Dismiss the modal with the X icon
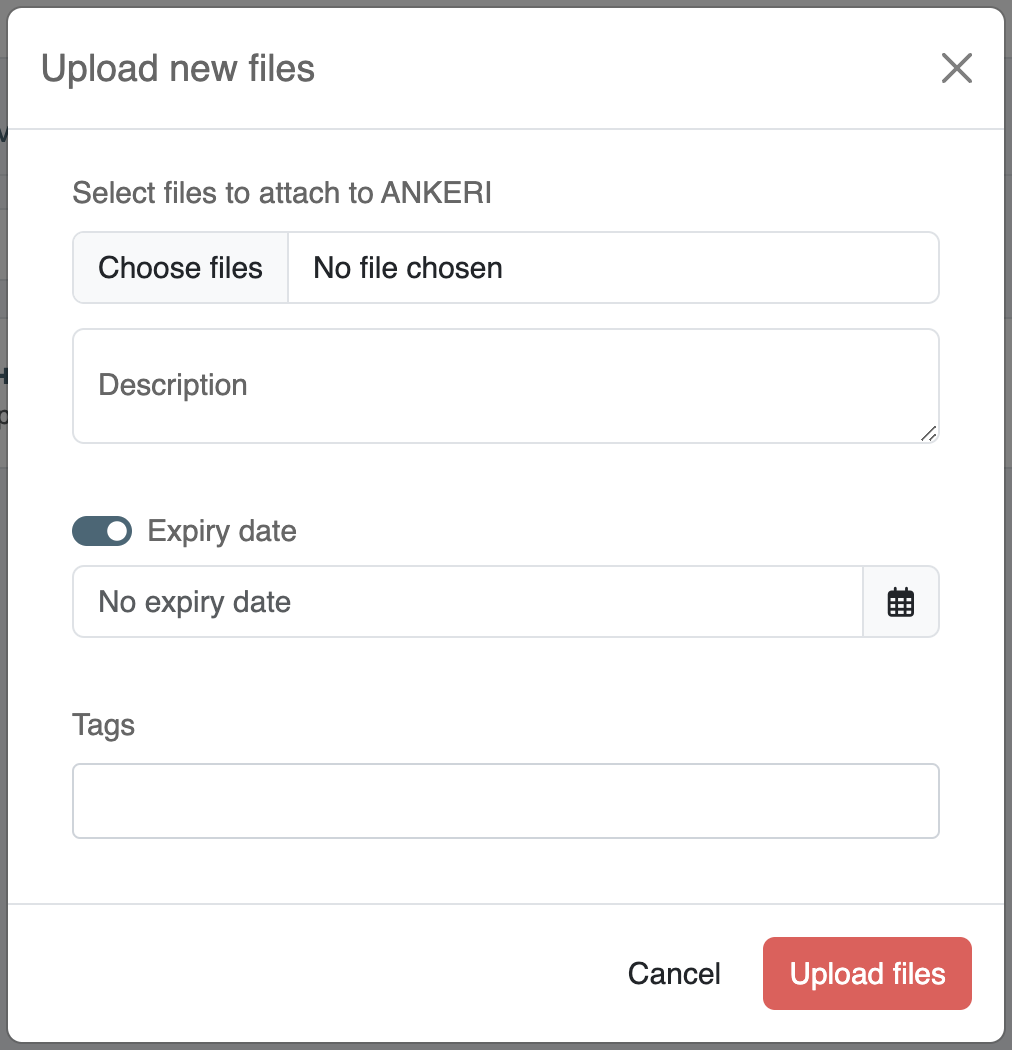 click(956, 68)
